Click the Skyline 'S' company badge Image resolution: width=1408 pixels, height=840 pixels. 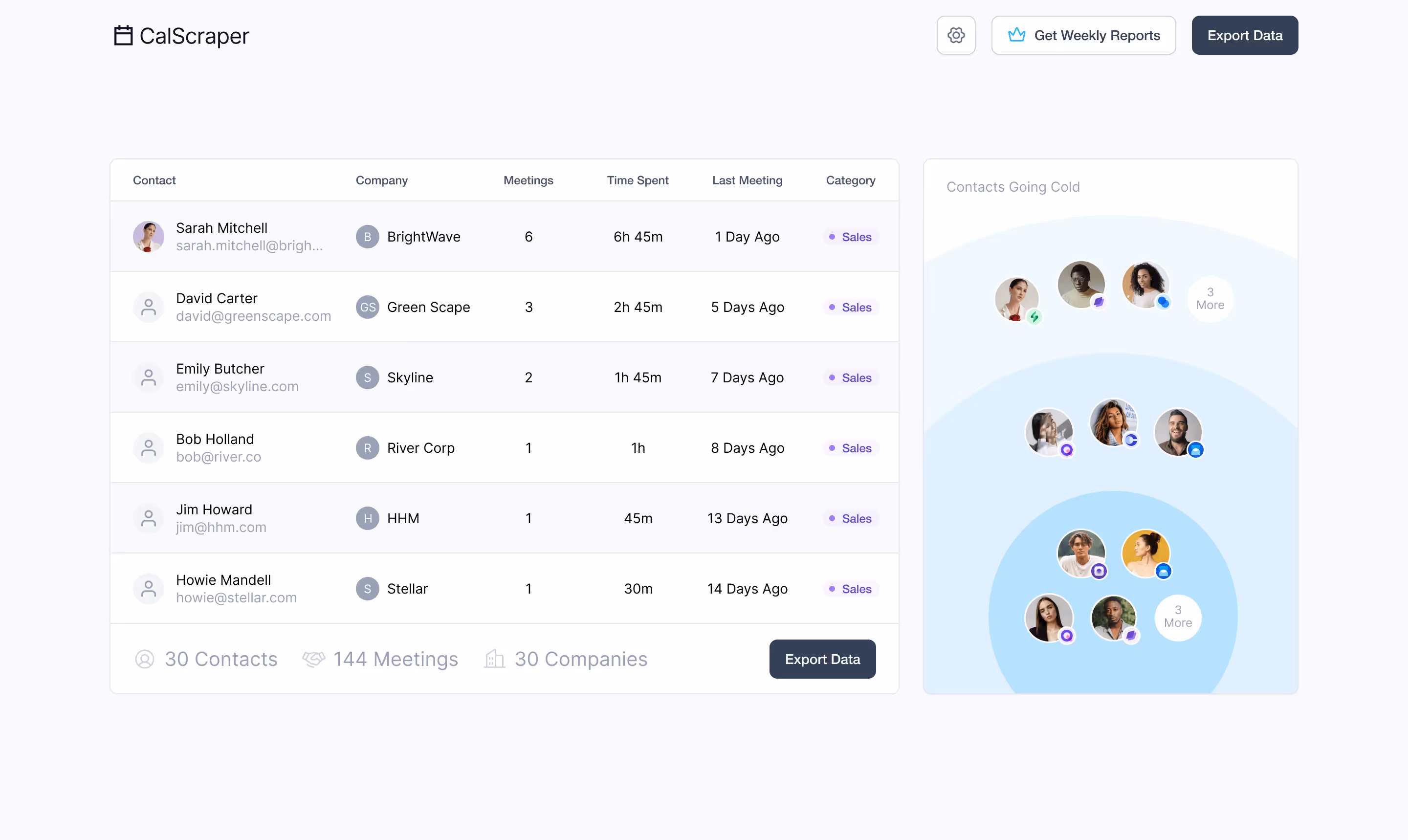(x=367, y=377)
